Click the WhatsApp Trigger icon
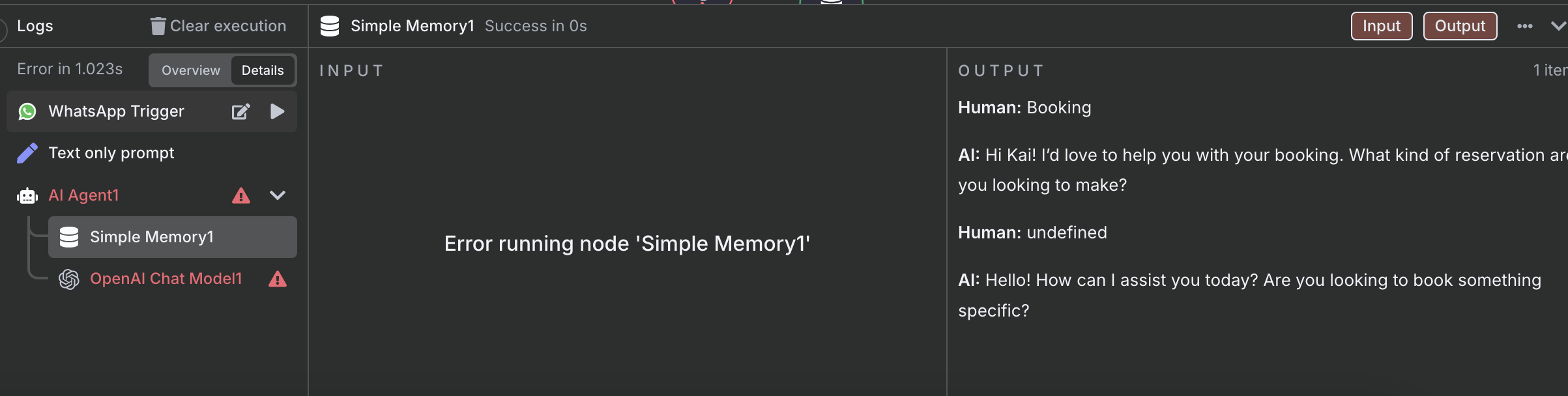The image size is (1568, 396). pos(27,111)
